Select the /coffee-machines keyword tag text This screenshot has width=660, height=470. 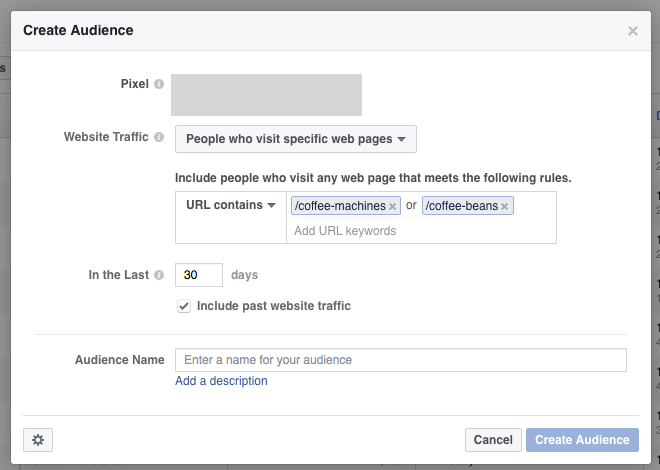point(340,206)
